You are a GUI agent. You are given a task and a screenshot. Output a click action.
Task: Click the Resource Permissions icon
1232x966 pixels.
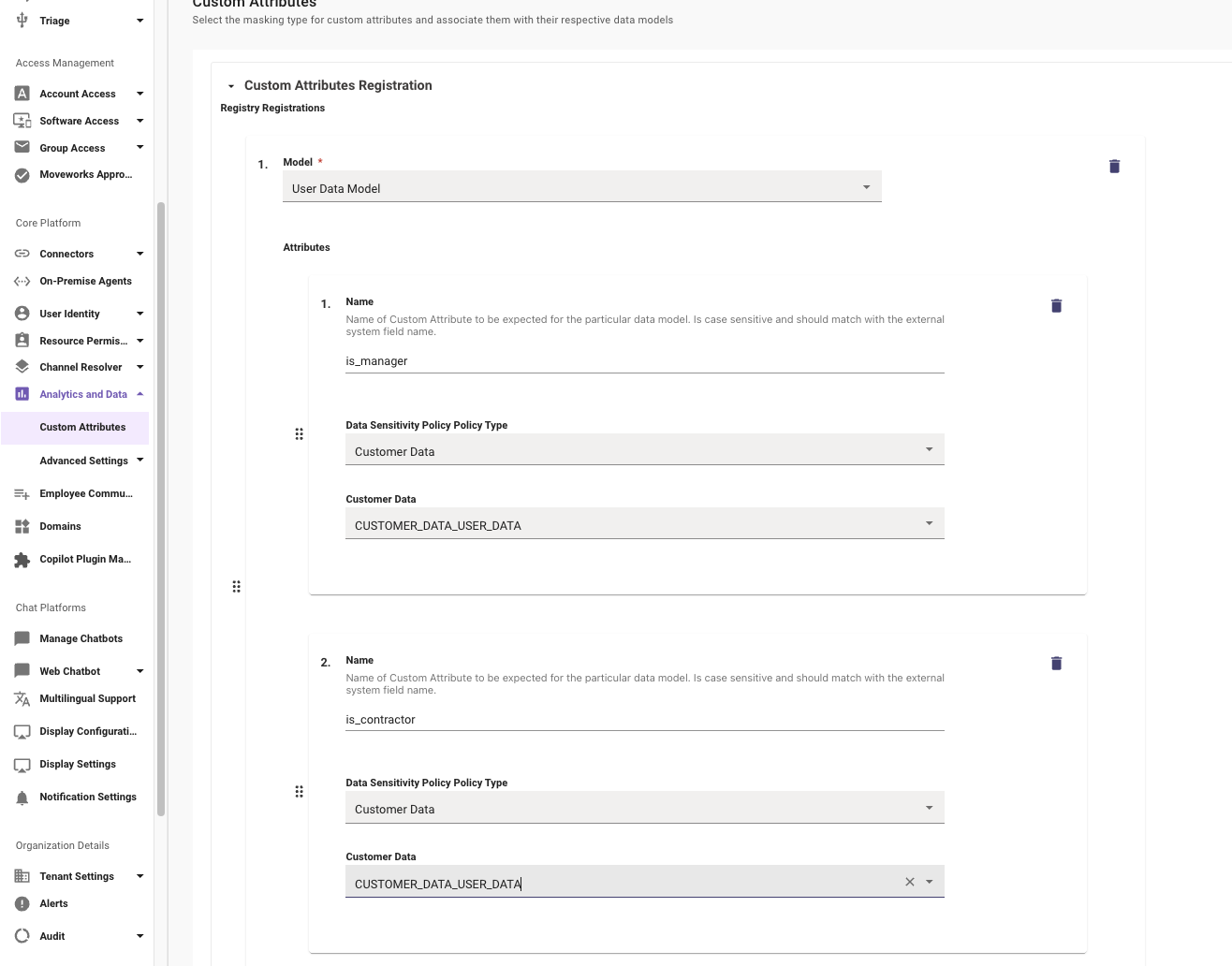click(22, 341)
